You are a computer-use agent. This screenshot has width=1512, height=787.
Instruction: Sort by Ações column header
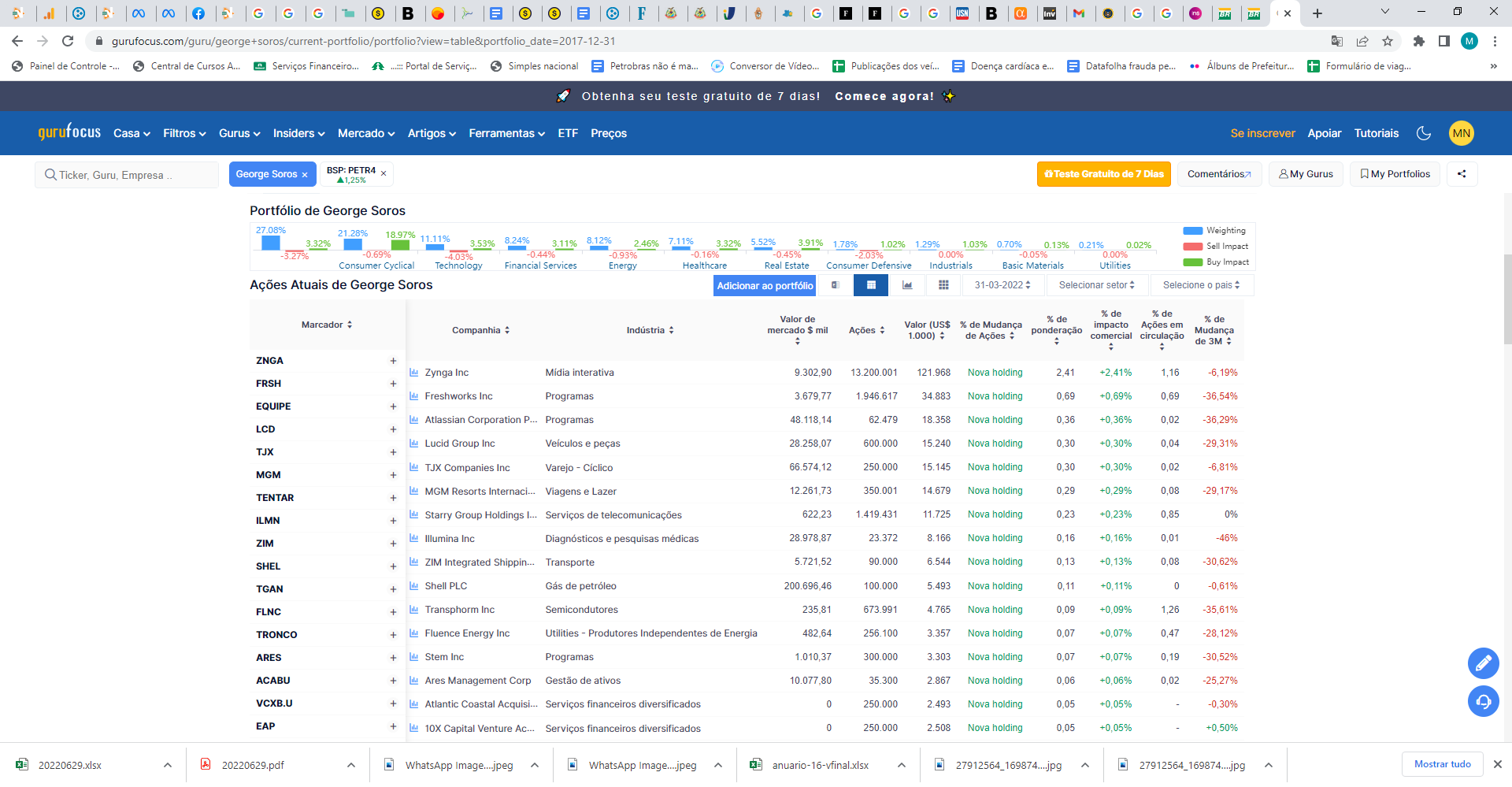[866, 330]
